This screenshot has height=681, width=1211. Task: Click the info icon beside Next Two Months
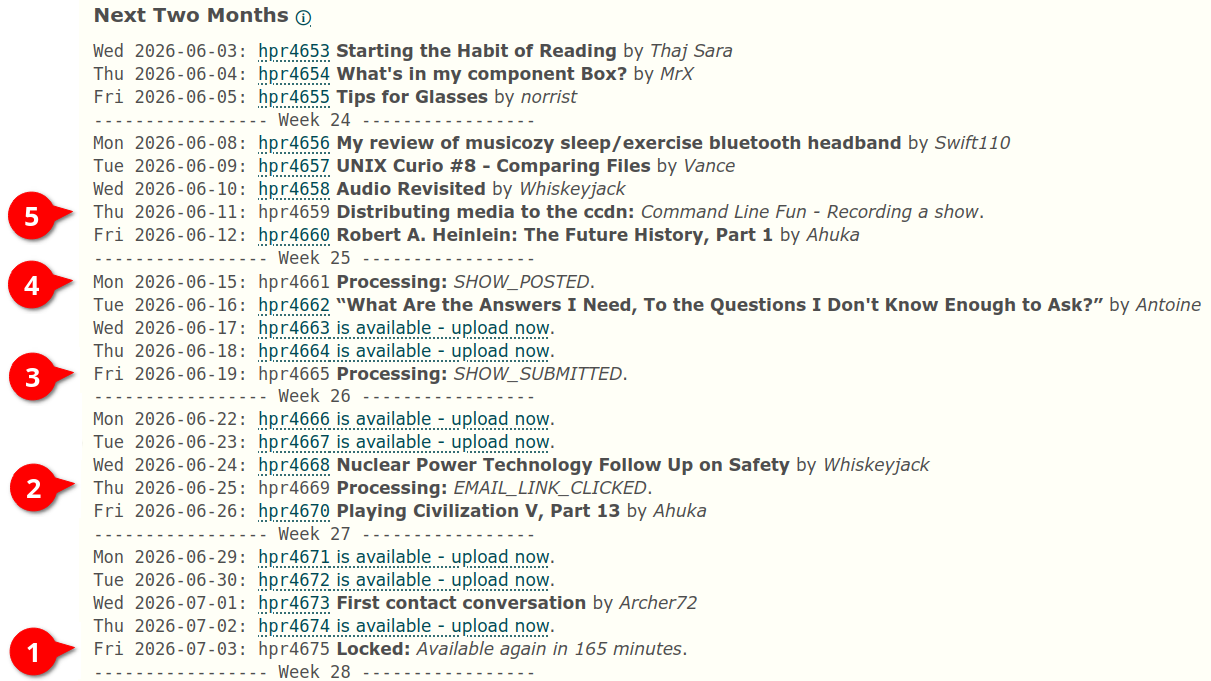(304, 18)
